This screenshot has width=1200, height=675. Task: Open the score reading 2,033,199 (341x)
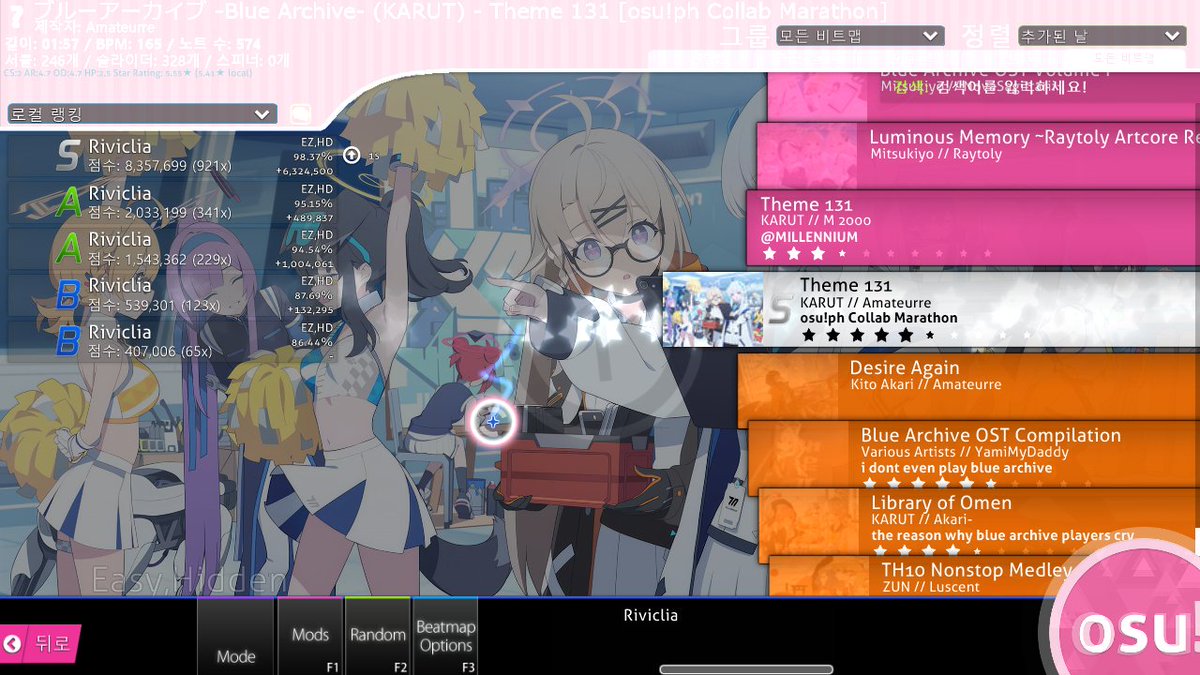[173, 203]
